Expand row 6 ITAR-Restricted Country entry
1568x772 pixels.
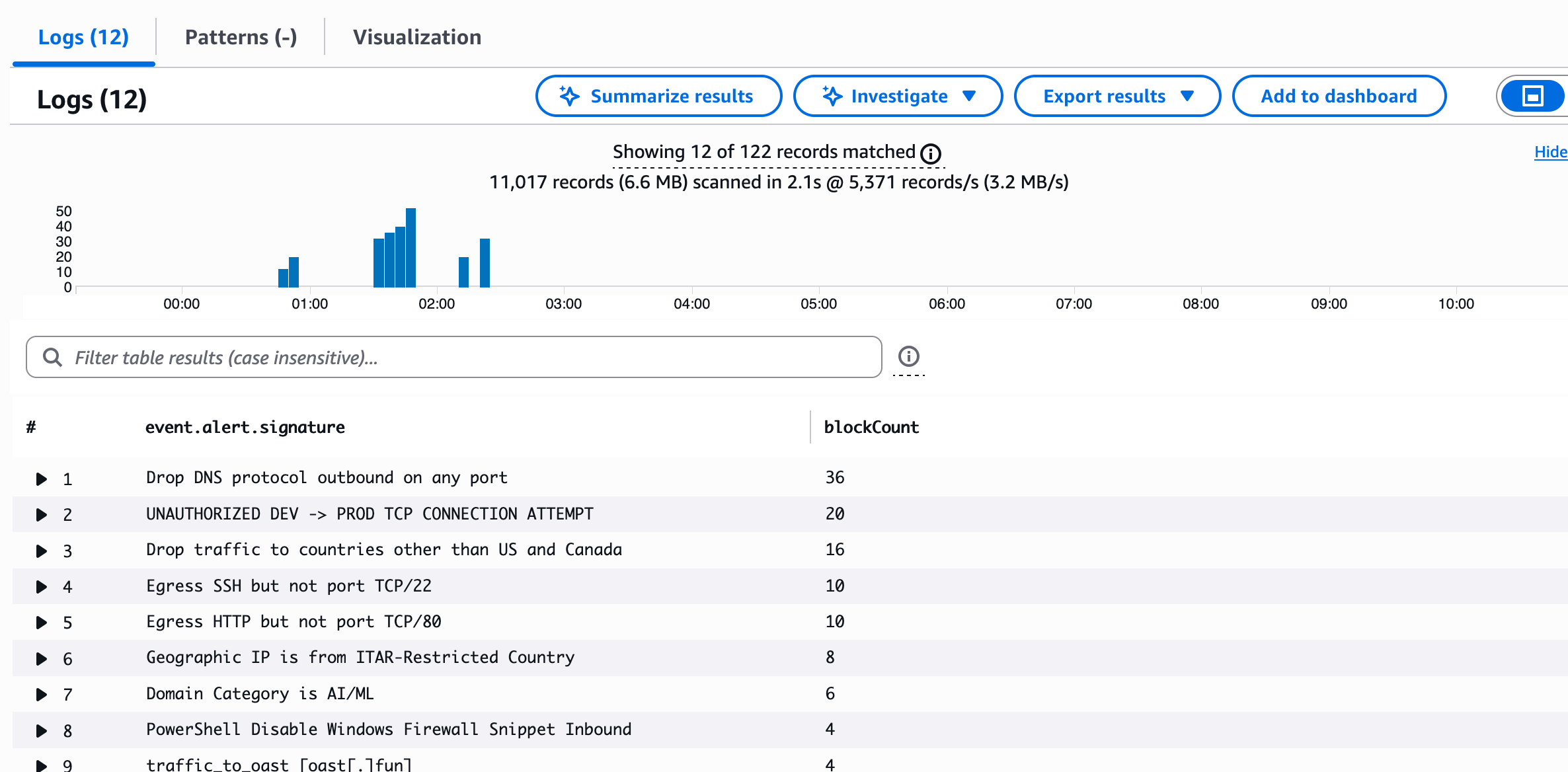coord(41,658)
